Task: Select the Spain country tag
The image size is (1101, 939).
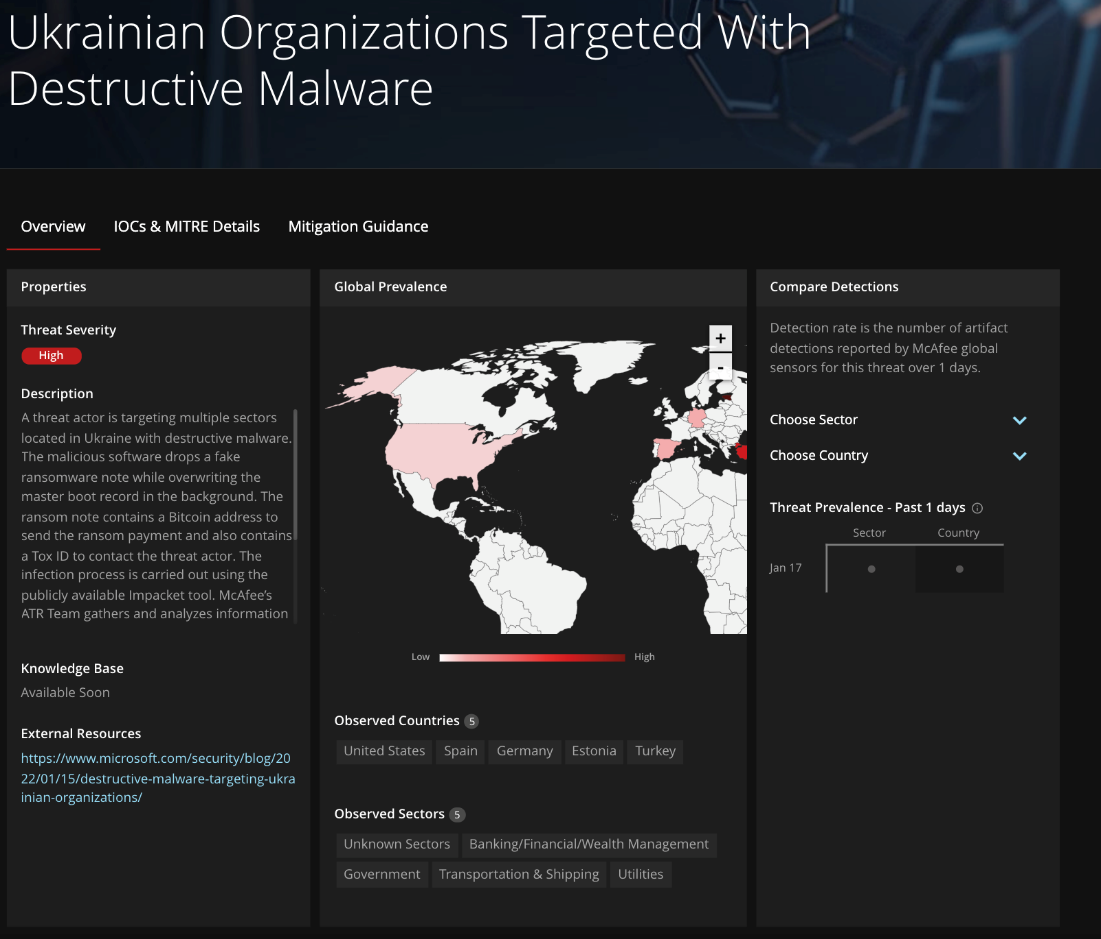Action: coord(460,751)
